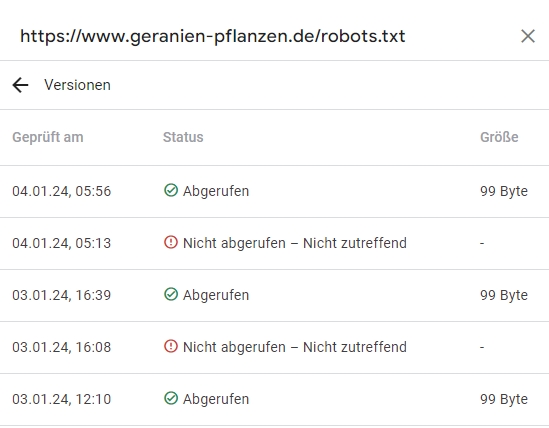The image size is (549, 428).
Task: Open the version checked 04.01.24, 05:13
Action: click(274, 243)
